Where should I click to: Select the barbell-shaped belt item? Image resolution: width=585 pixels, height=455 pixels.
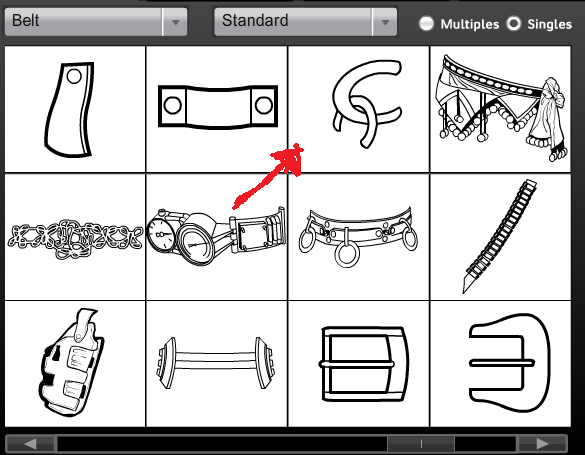tap(217, 364)
